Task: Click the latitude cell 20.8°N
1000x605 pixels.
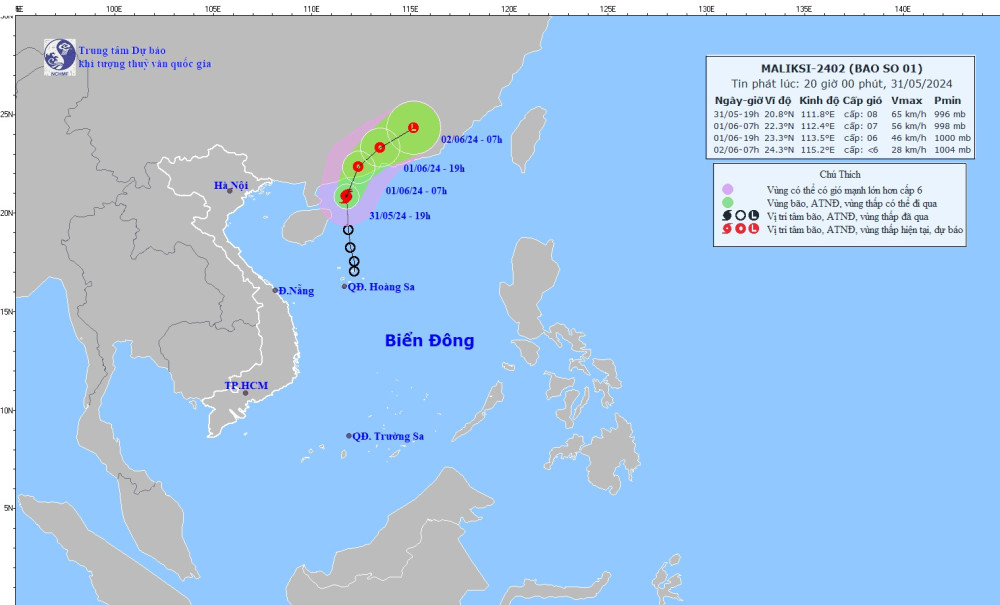Action: coord(778,114)
